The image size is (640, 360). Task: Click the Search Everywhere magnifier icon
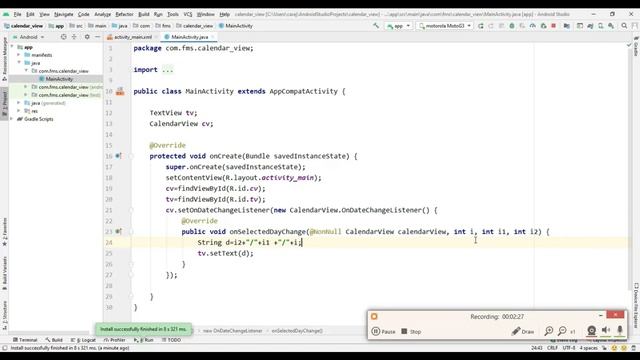[624, 26]
